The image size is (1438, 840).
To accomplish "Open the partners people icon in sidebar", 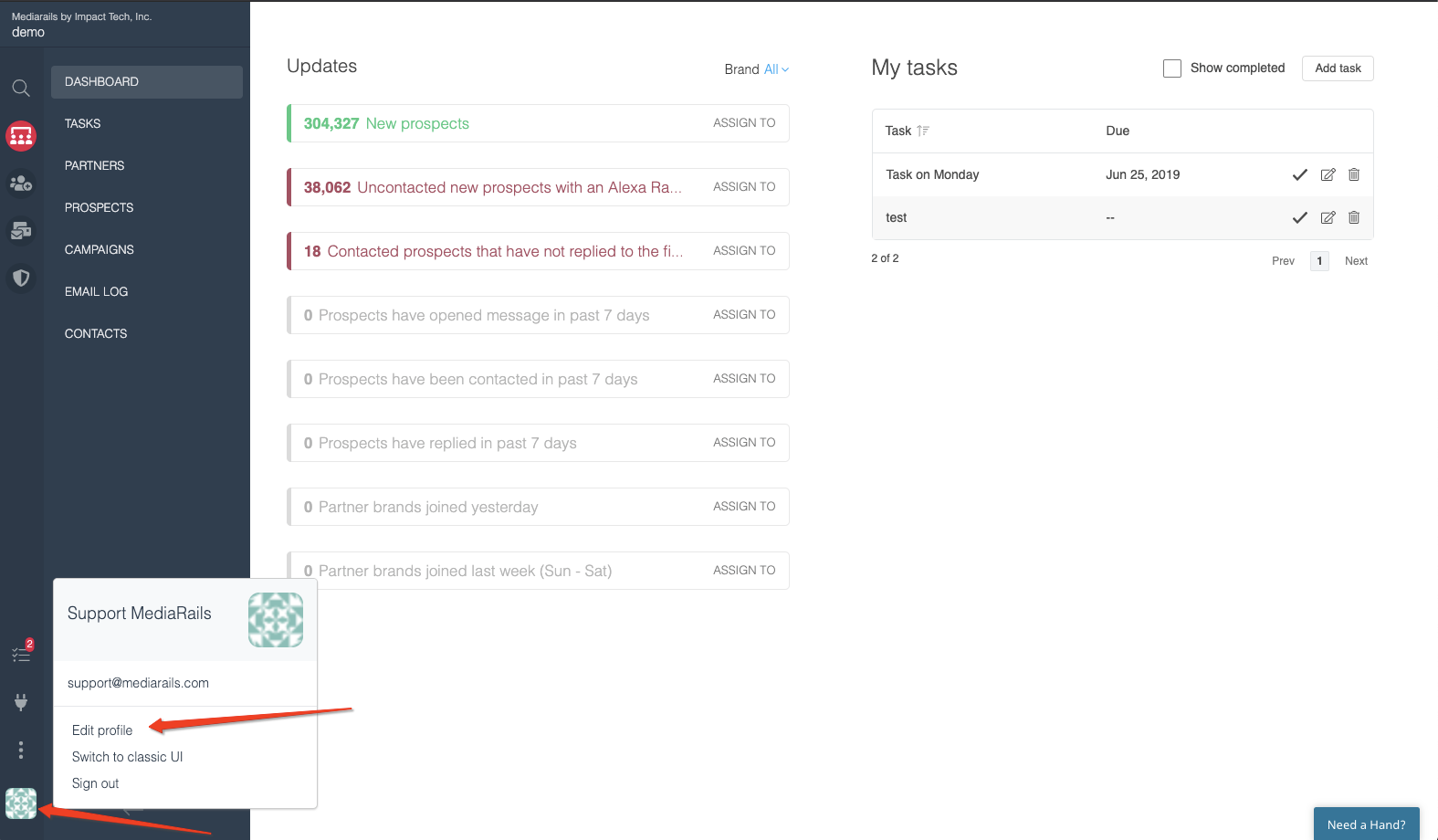I will pyautogui.click(x=21, y=184).
